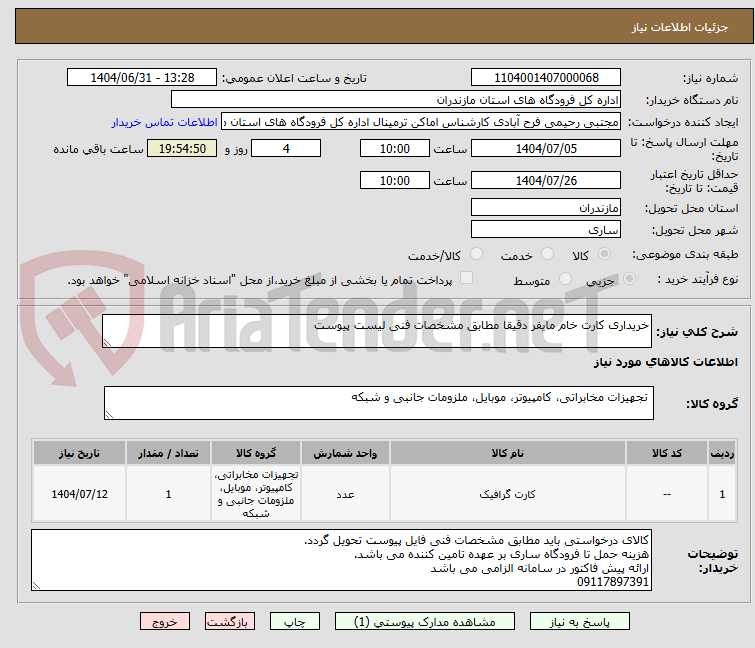
Task: Click the 'تعداد / مقدار' column header
Action: (168, 453)
